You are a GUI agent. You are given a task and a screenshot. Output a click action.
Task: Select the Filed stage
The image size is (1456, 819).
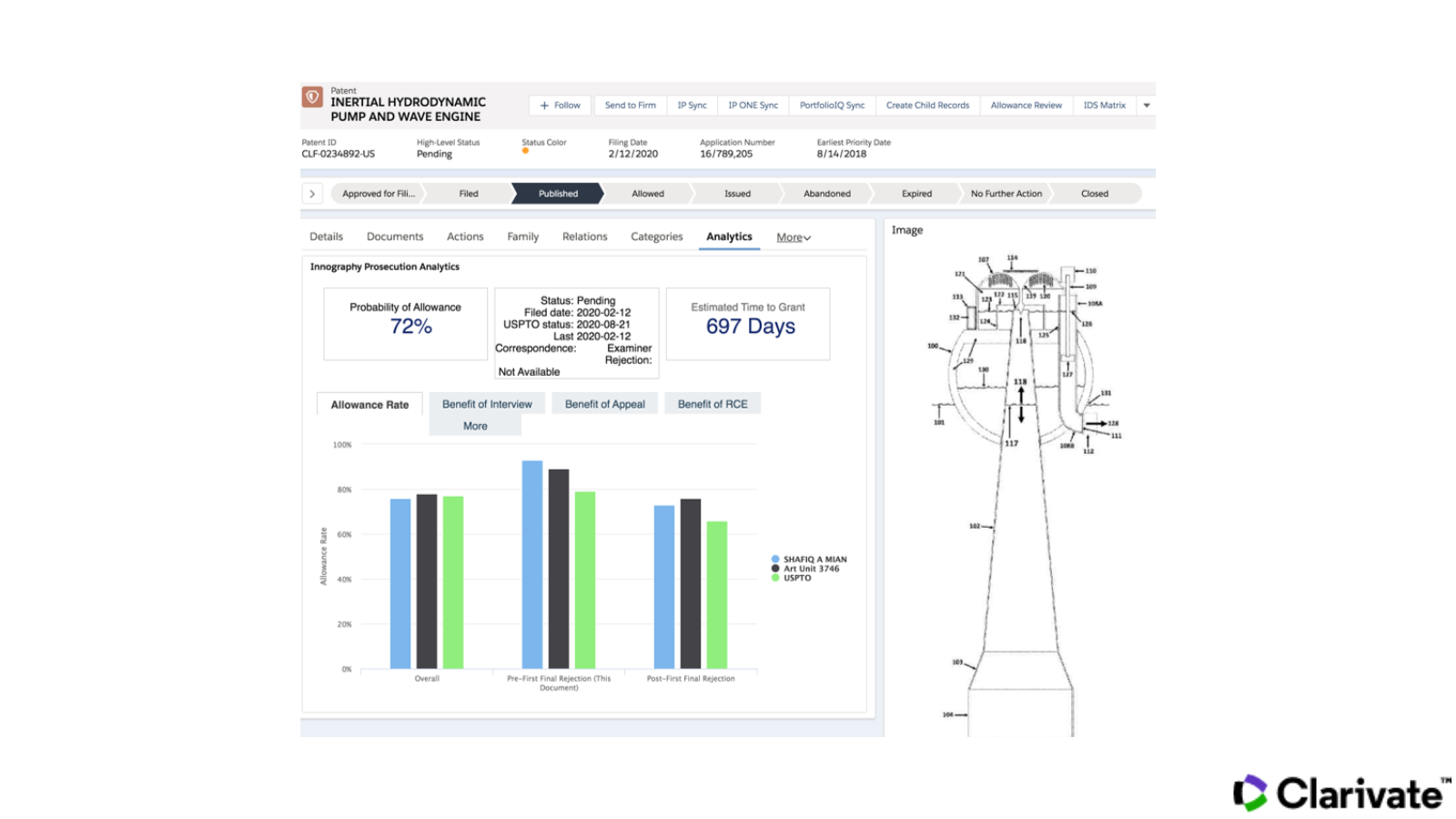coord(469,194)
